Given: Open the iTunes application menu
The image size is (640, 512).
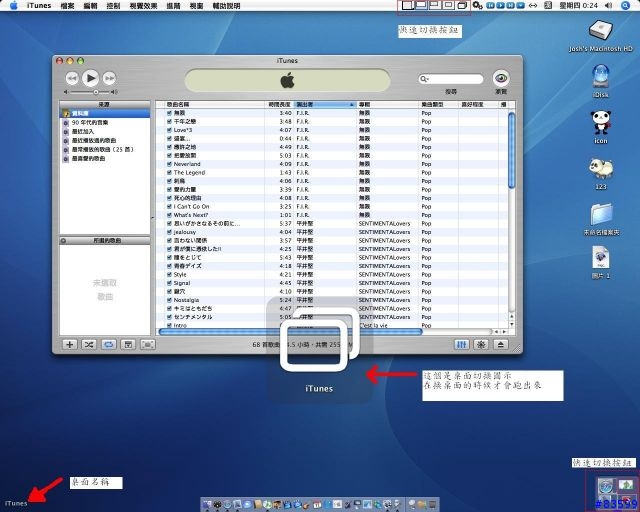Looking at the screenshot, I should pos(39,5).
